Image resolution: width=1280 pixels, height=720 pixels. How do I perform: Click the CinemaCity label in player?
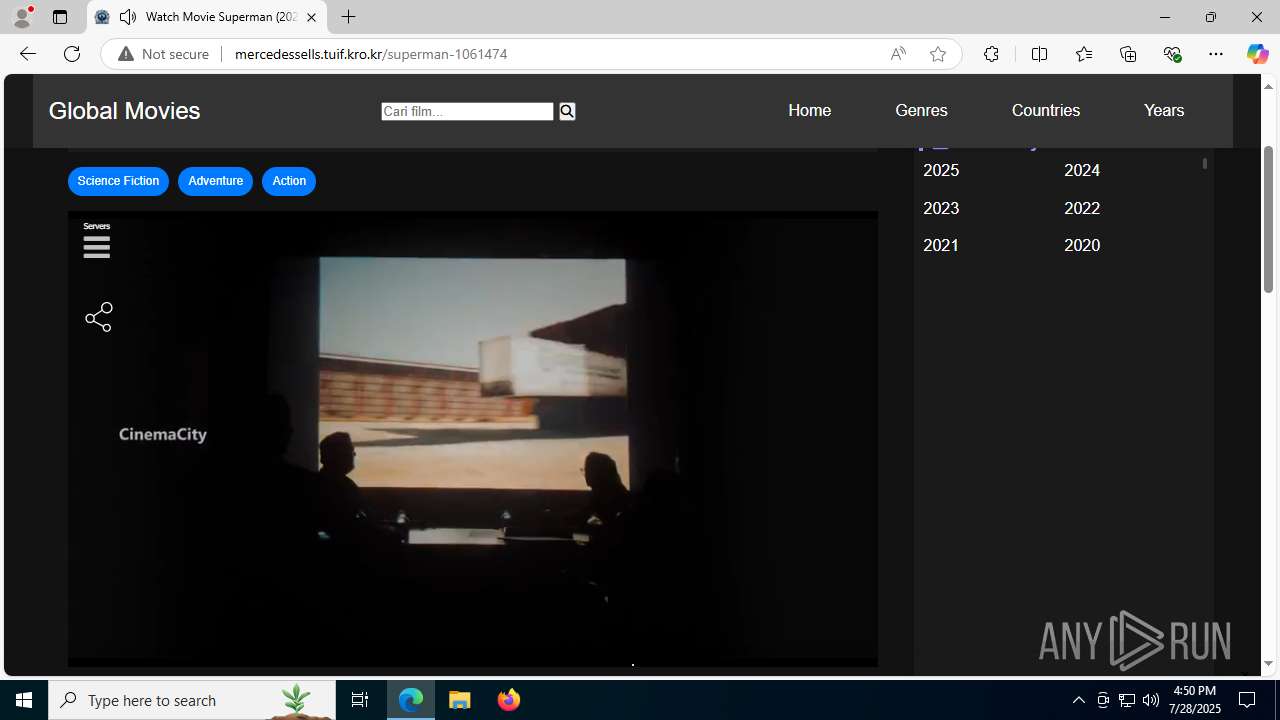(163, 434)
